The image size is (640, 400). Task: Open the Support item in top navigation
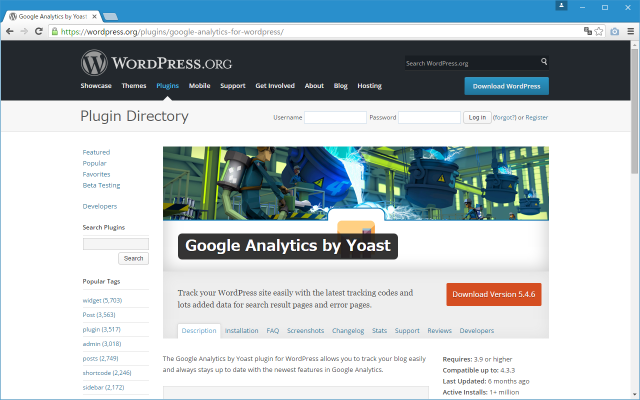point(233,86)
